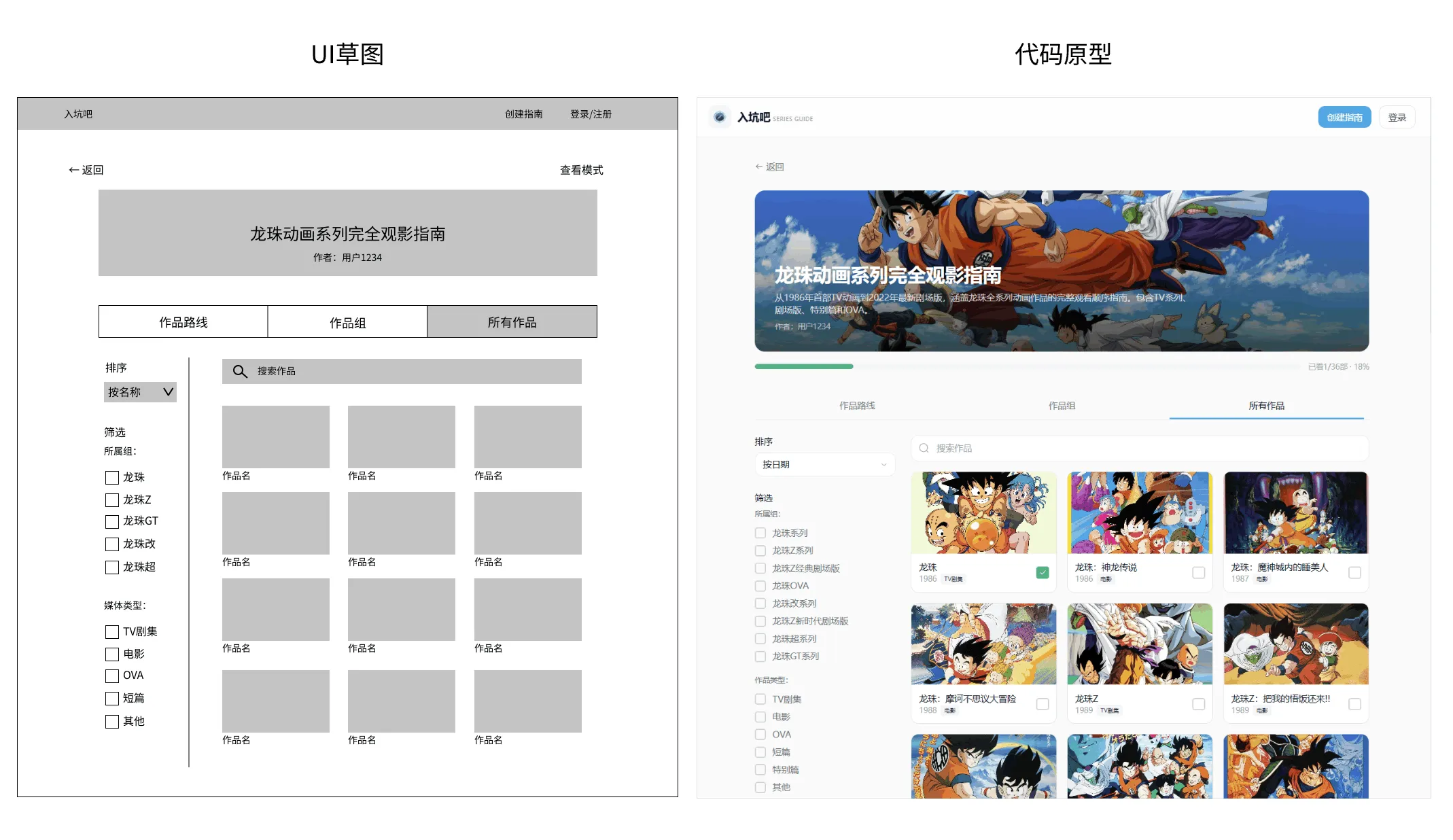Click the 入坑吧 logo icon in the prototype header
Image resolution: width=1453 pixels, height=840 pixels.
(720, 117)
